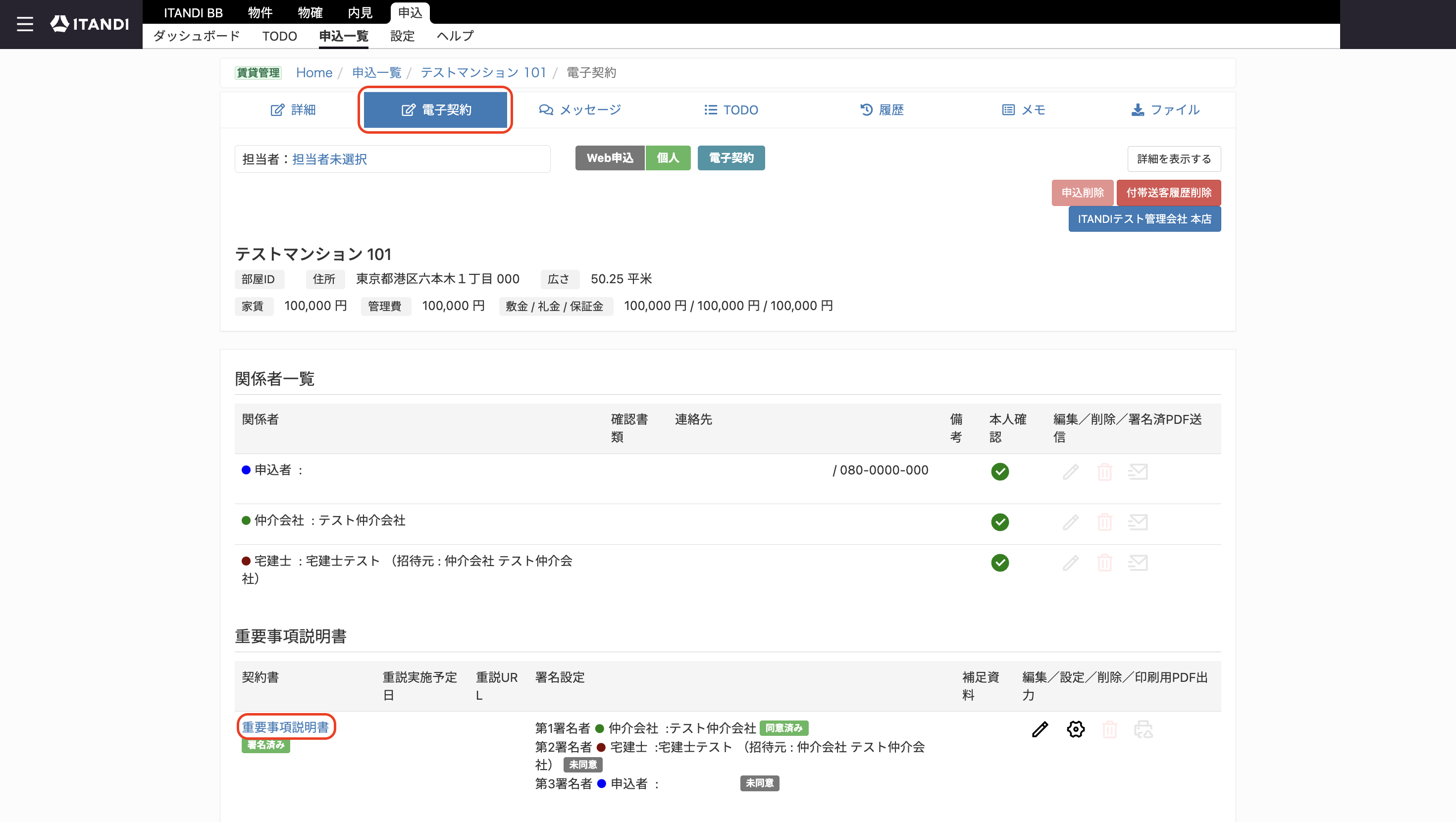Screen dimensions: 1456x822
Task: Click the 本人確認 checkmark for 申込者
Action: point(1000,471)
